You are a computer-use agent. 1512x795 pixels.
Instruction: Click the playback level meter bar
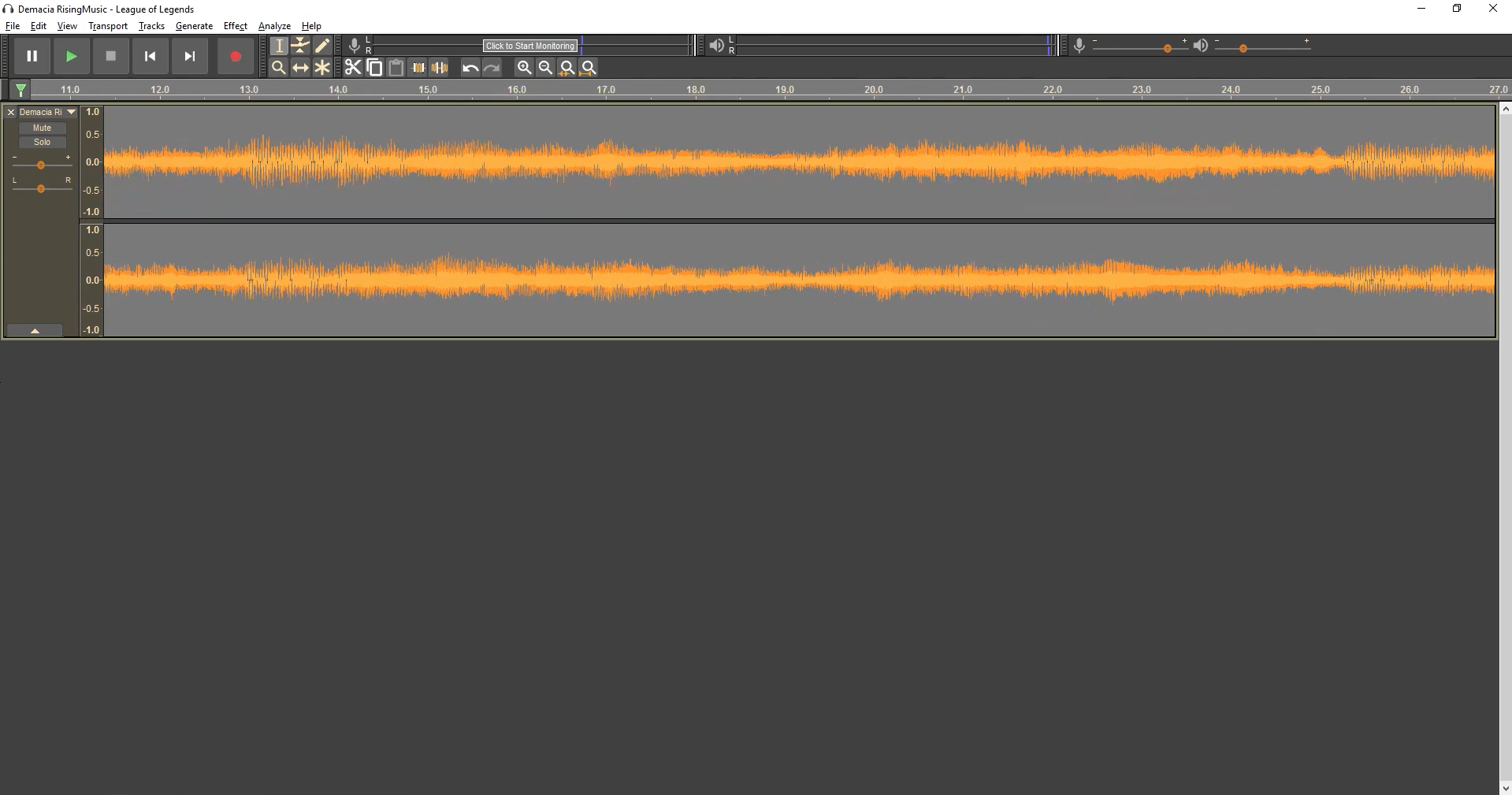[896, 46]
